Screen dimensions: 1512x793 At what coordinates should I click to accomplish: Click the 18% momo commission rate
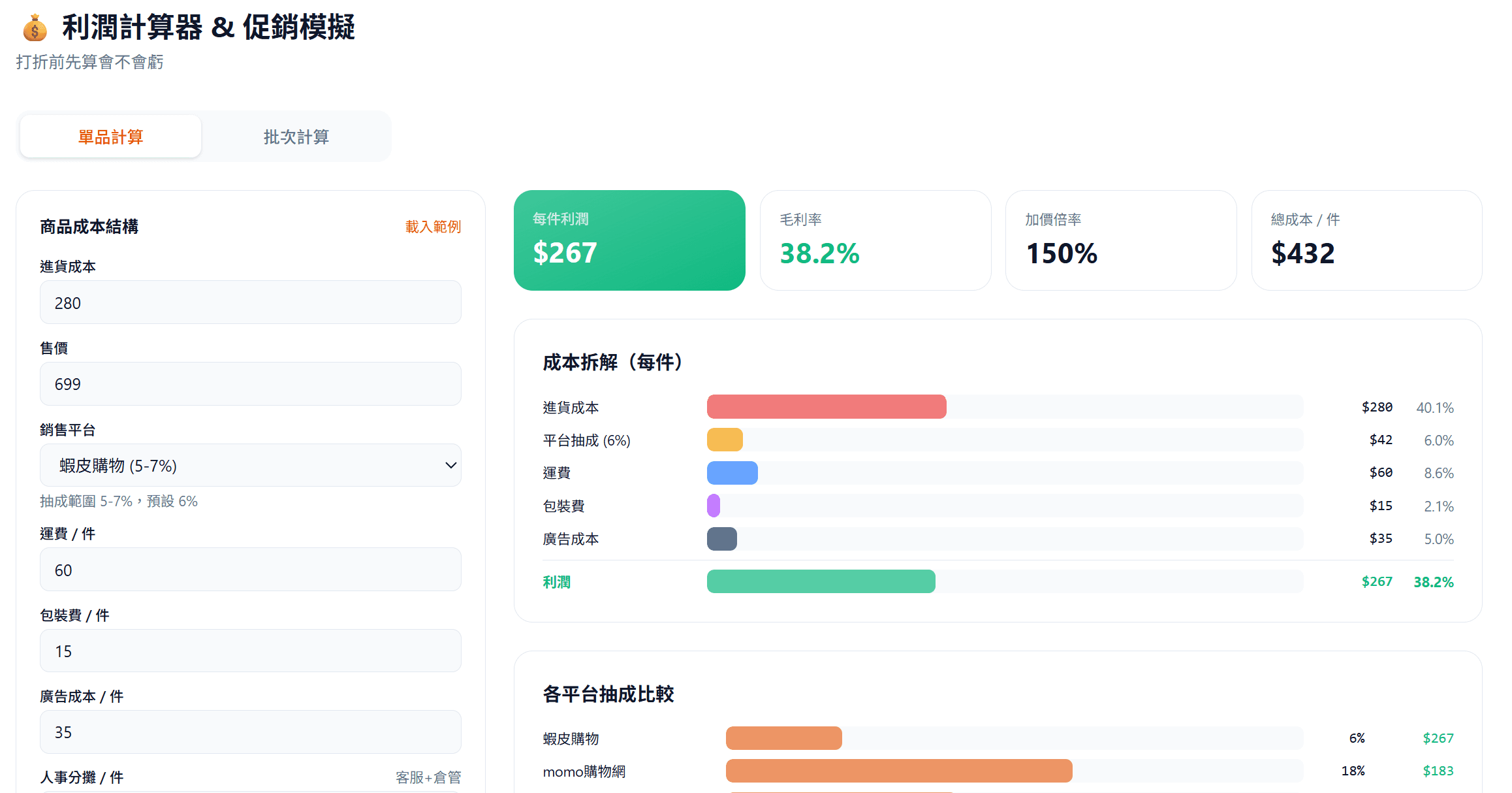[1353, 771]
